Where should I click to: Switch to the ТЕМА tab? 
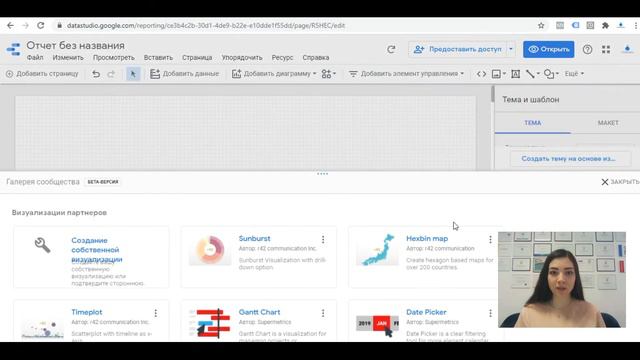coord(533,123)
